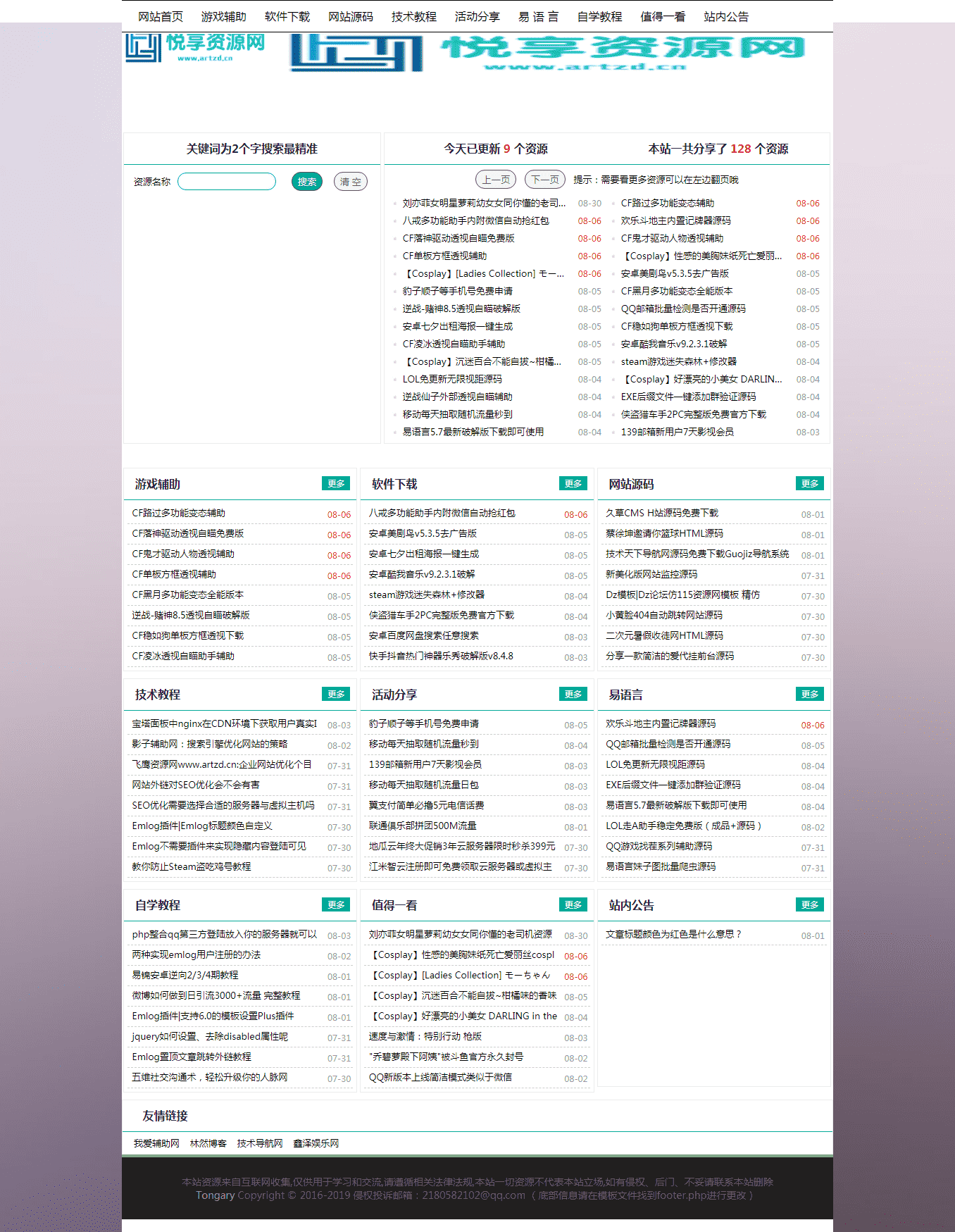Select 易语言 in the top navigation
The height and width of the screenshot is (1232, 955).
pos(539,17)
